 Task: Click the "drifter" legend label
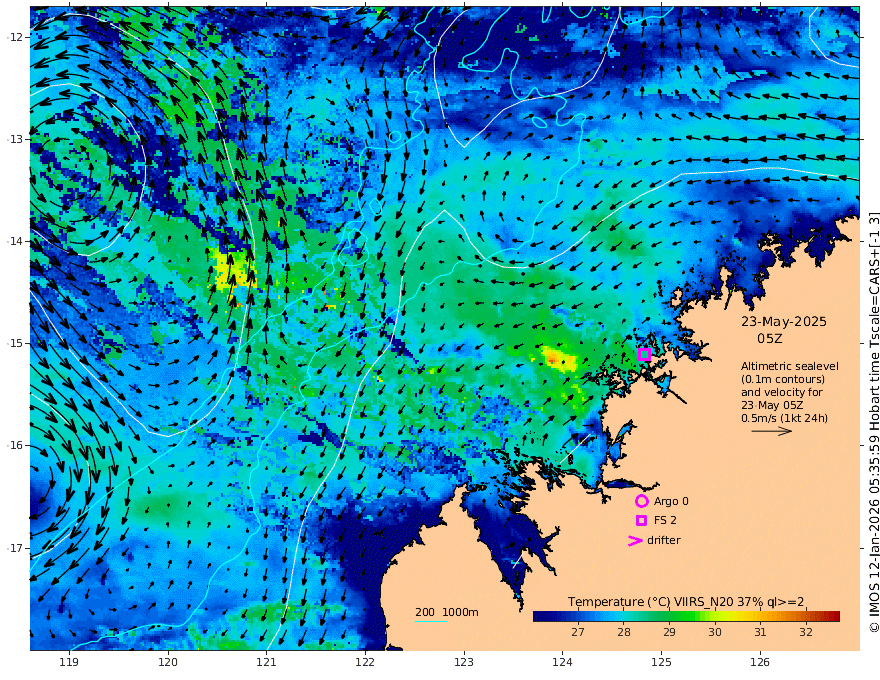663,540
